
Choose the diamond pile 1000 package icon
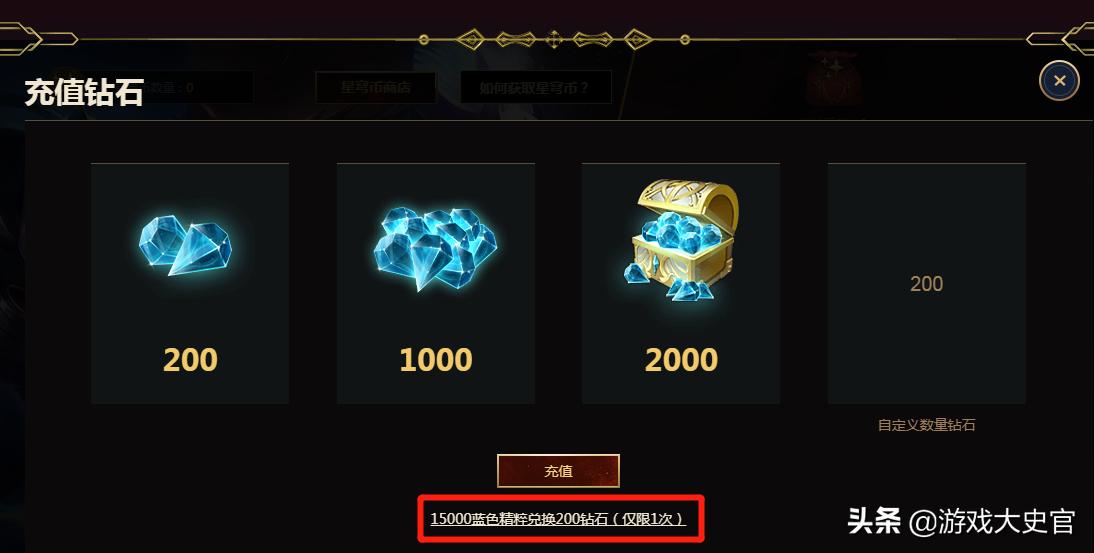pyautogui.click(x=435, y=248)
